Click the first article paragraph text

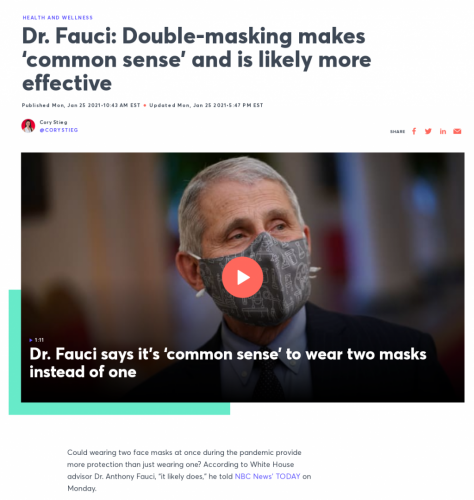pyautogui.click(x=189, y=470)
